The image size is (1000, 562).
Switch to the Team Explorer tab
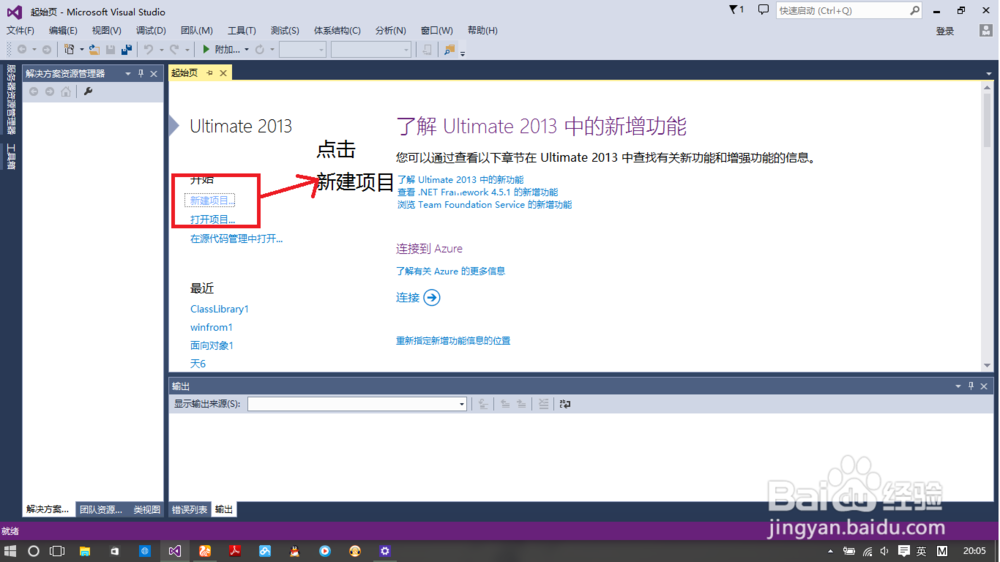pos(101,509)
